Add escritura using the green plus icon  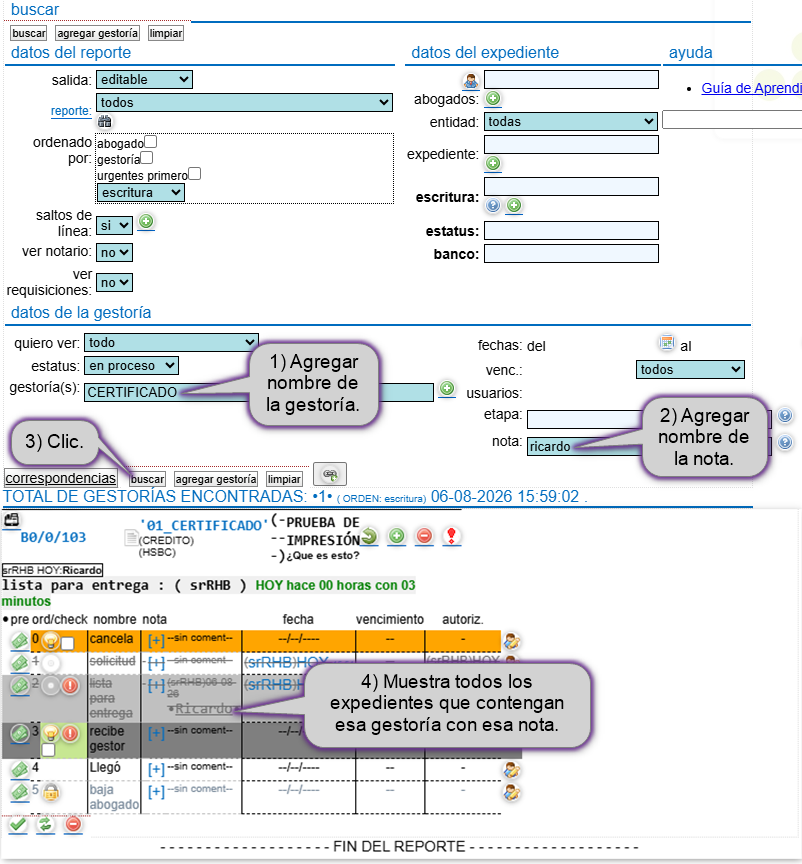(x=514, y=206)
